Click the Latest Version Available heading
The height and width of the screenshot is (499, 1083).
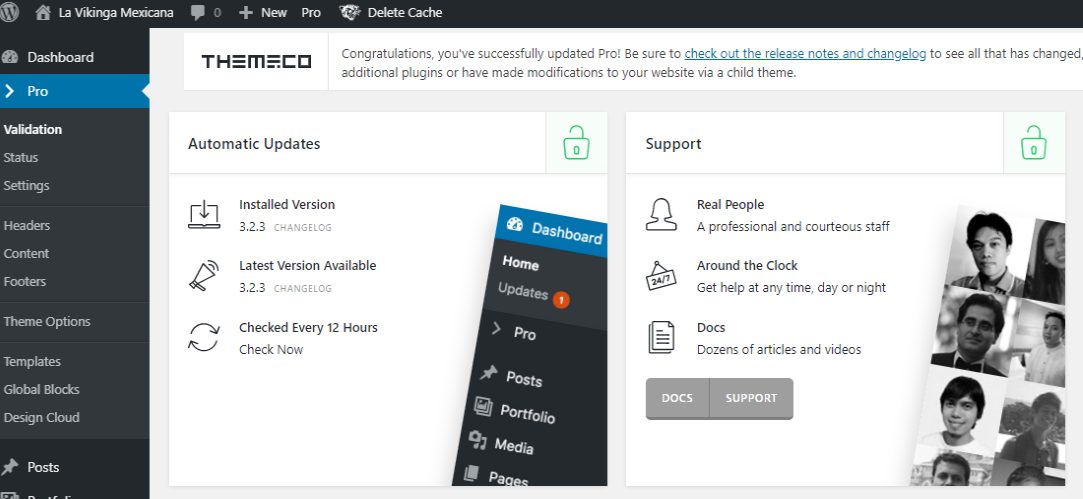(x=307, y=265)
